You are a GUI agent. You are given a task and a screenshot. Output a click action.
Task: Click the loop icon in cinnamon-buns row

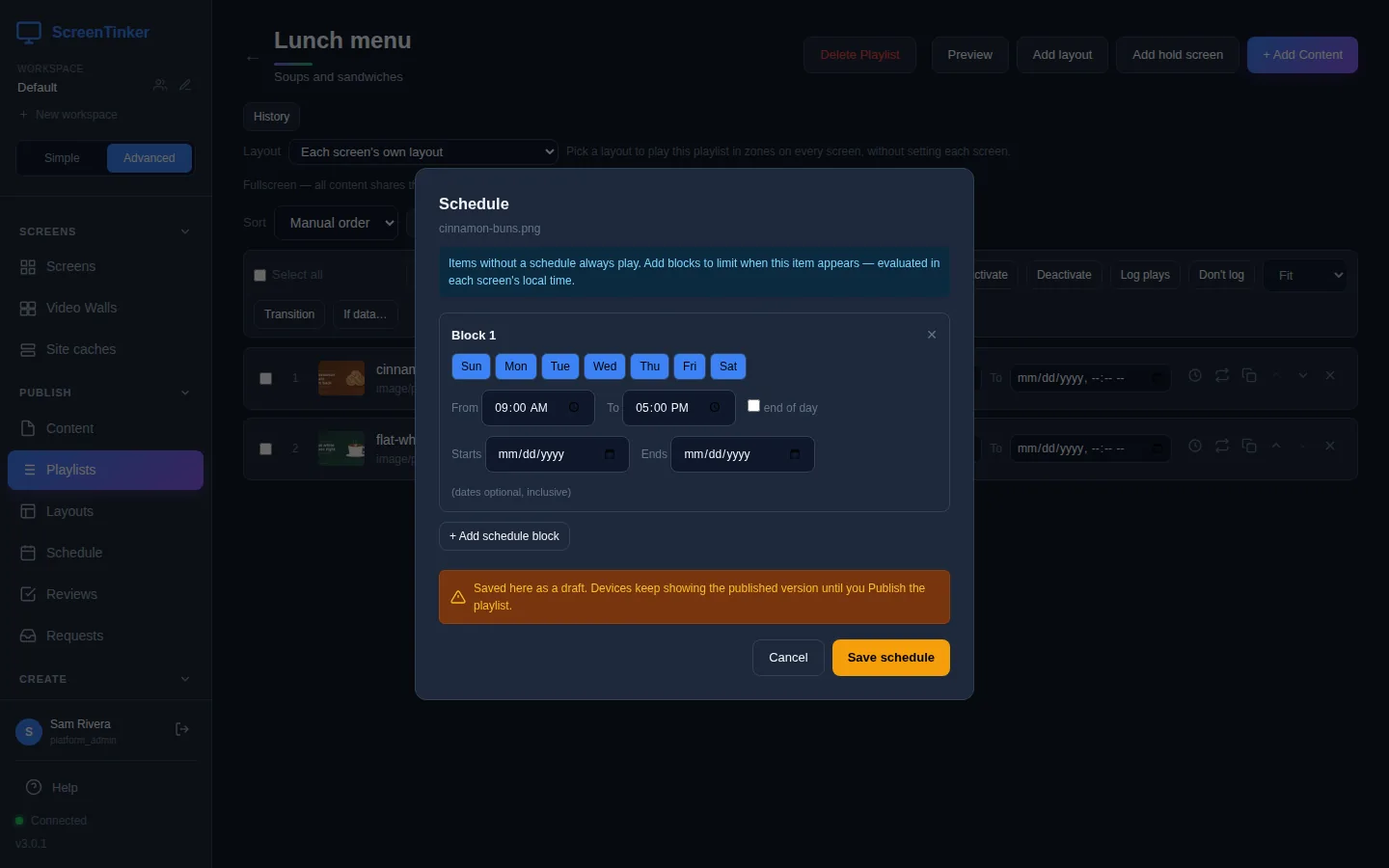[1222, 375]
